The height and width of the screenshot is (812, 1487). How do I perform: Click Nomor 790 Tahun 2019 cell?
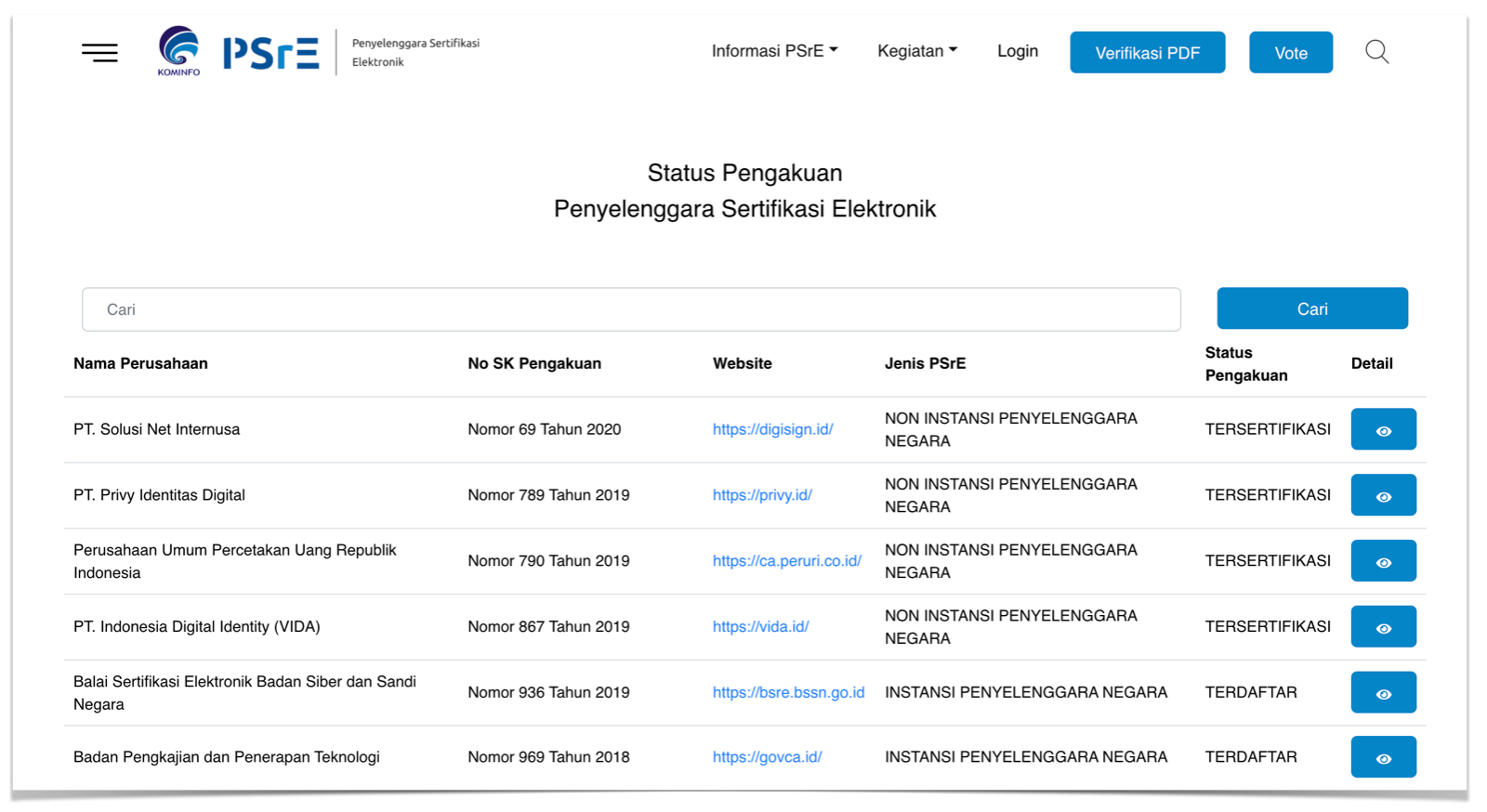[548, 561]
